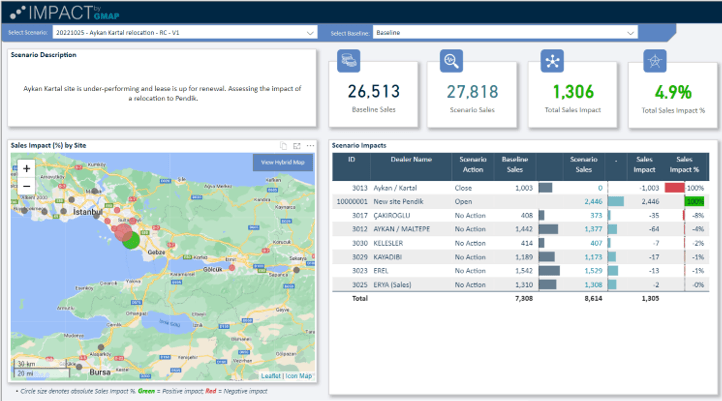Click the Total Sales Impact network icon

[551, 62]
